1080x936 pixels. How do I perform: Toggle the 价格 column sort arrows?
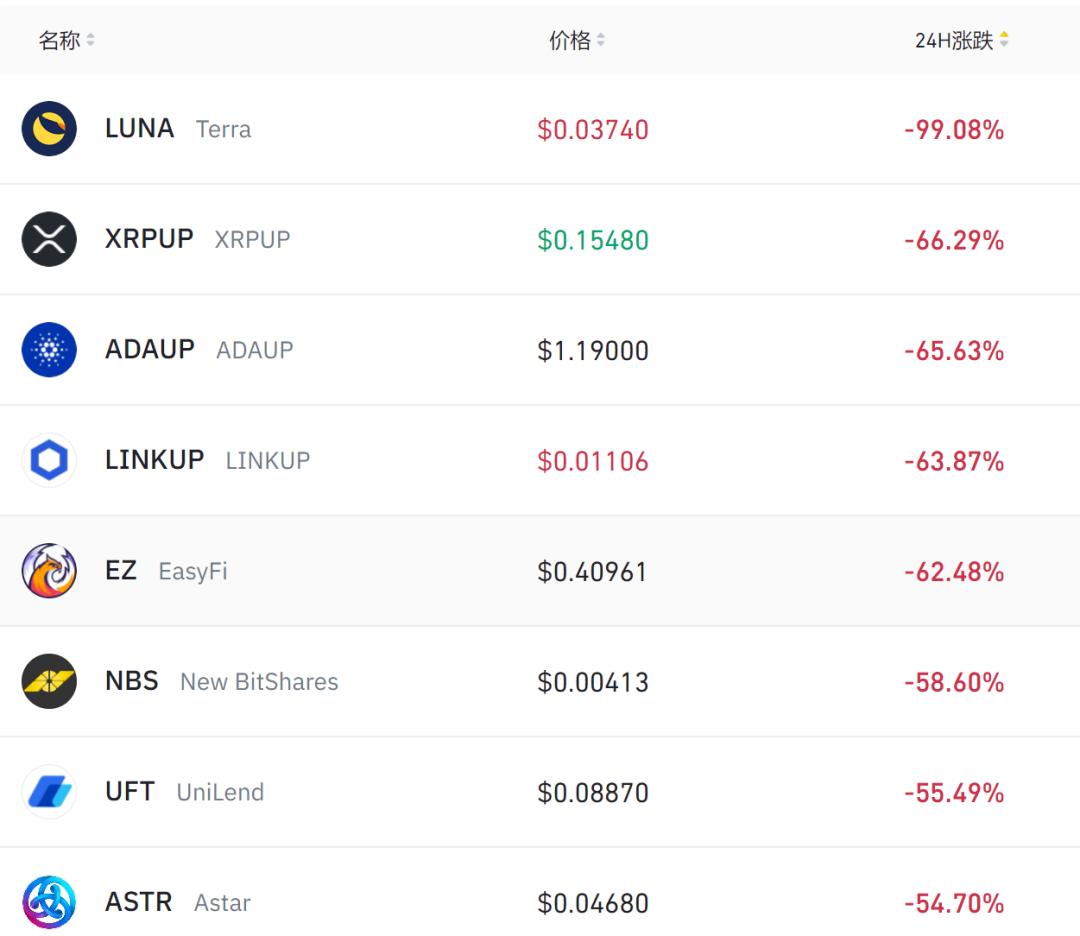(601, 41)
